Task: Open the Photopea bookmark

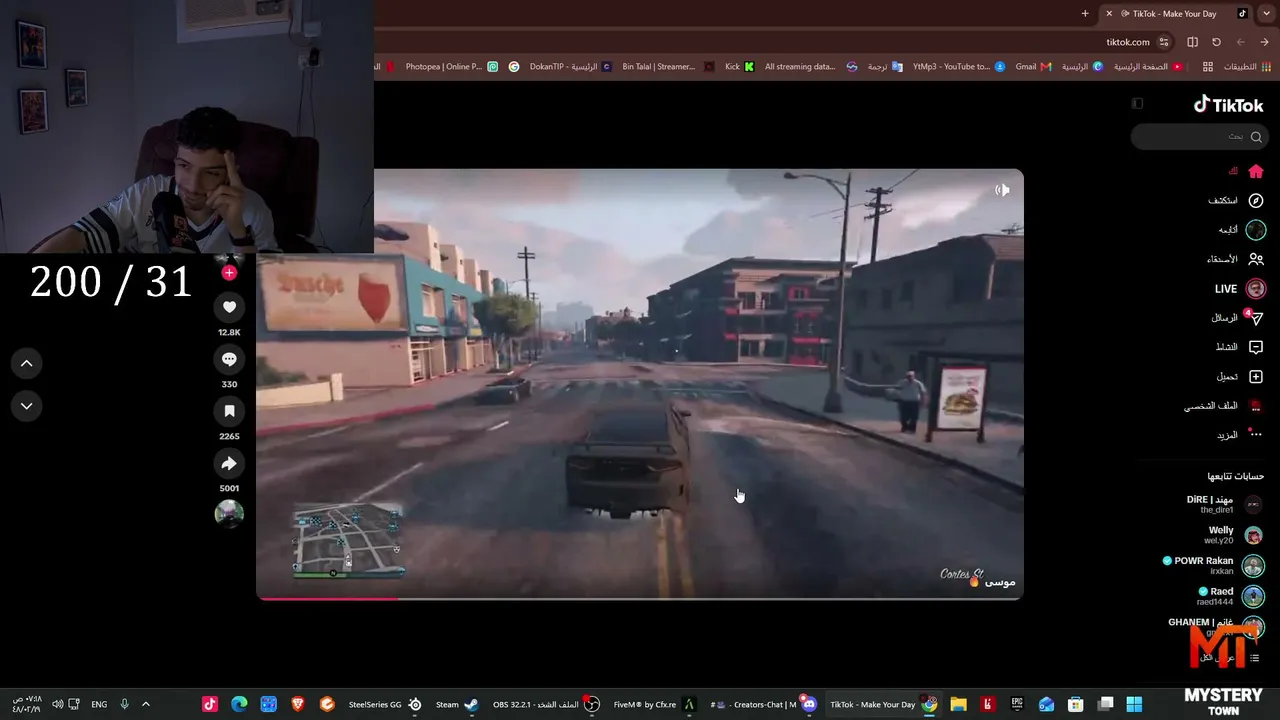Action: click(x=451, y=67)
